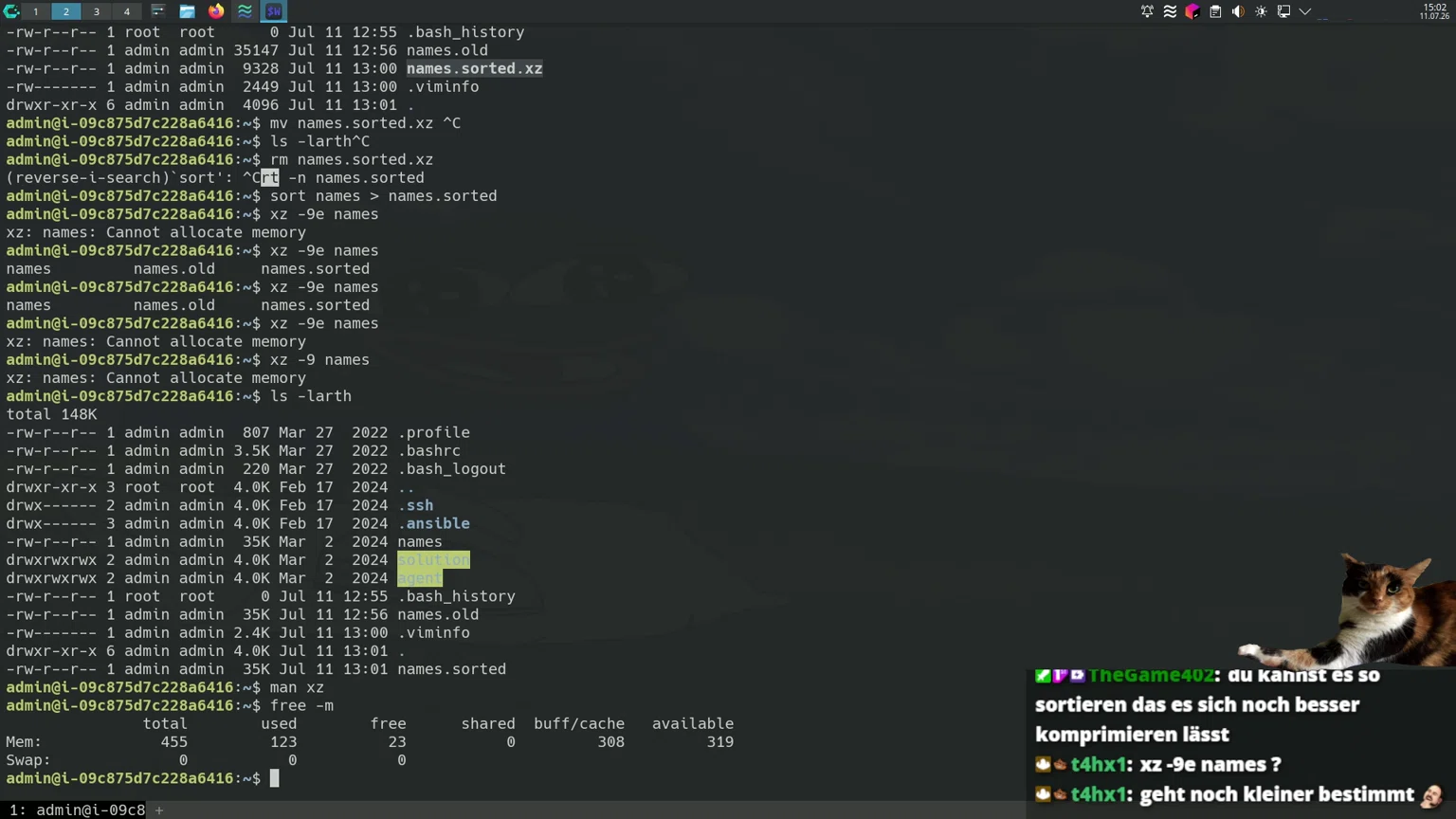Open the network connection tray icon

[x=1283, y=11]
